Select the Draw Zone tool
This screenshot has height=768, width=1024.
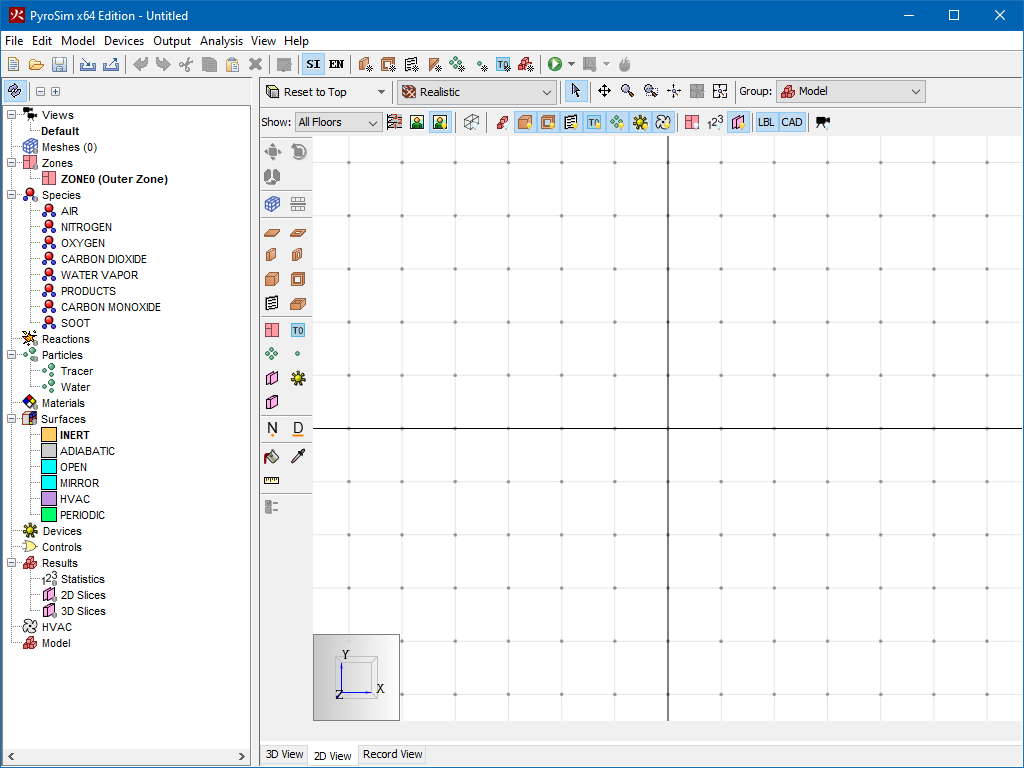point(272,330)
